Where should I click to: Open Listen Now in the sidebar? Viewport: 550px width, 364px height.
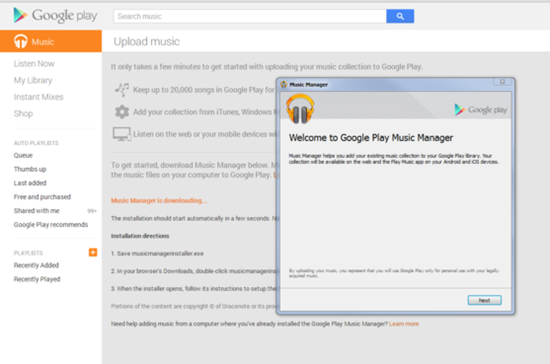[x=34, y=64]
